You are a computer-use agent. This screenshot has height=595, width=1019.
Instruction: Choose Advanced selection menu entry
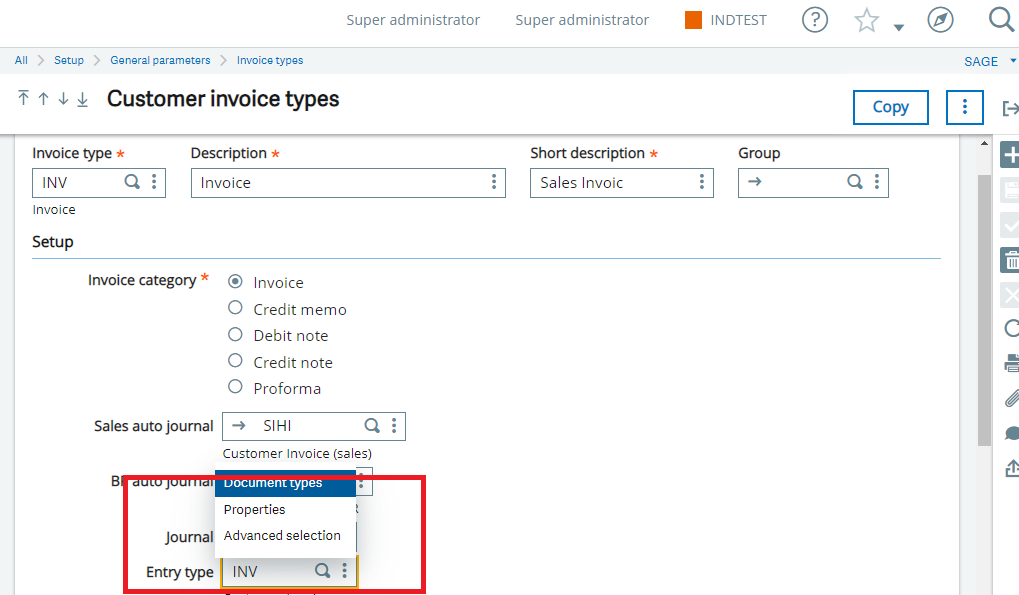point(285,535)
